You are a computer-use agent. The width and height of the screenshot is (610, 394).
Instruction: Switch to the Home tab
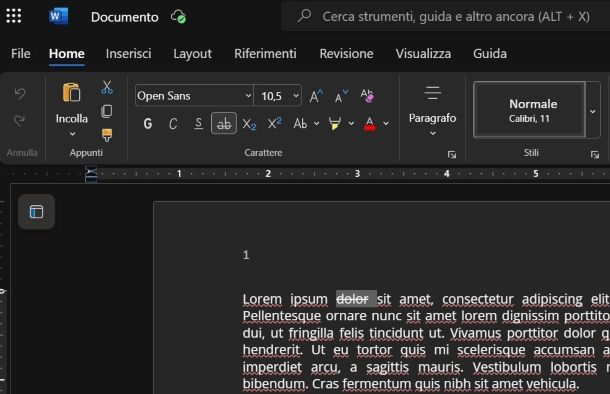pyautogui.click(x=67, y=54)
